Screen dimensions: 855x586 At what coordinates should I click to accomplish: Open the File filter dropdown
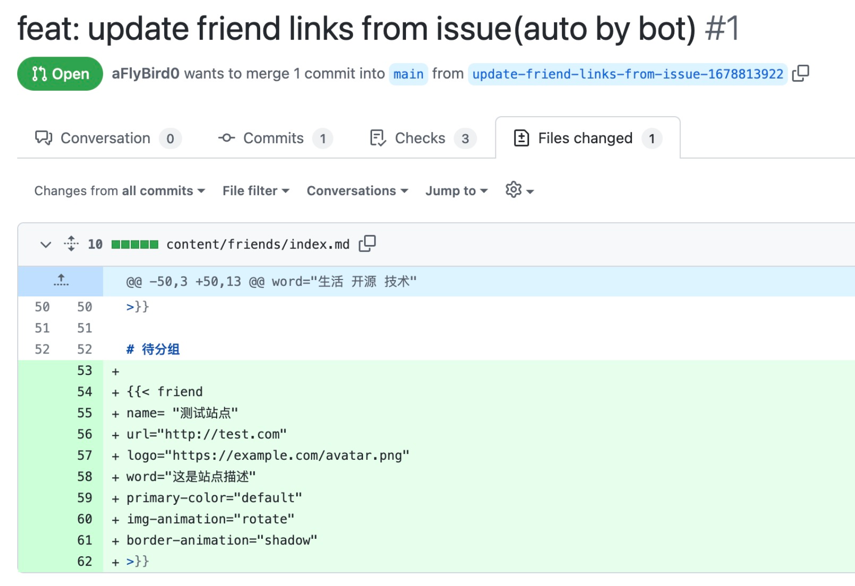(x=255, y=191)
